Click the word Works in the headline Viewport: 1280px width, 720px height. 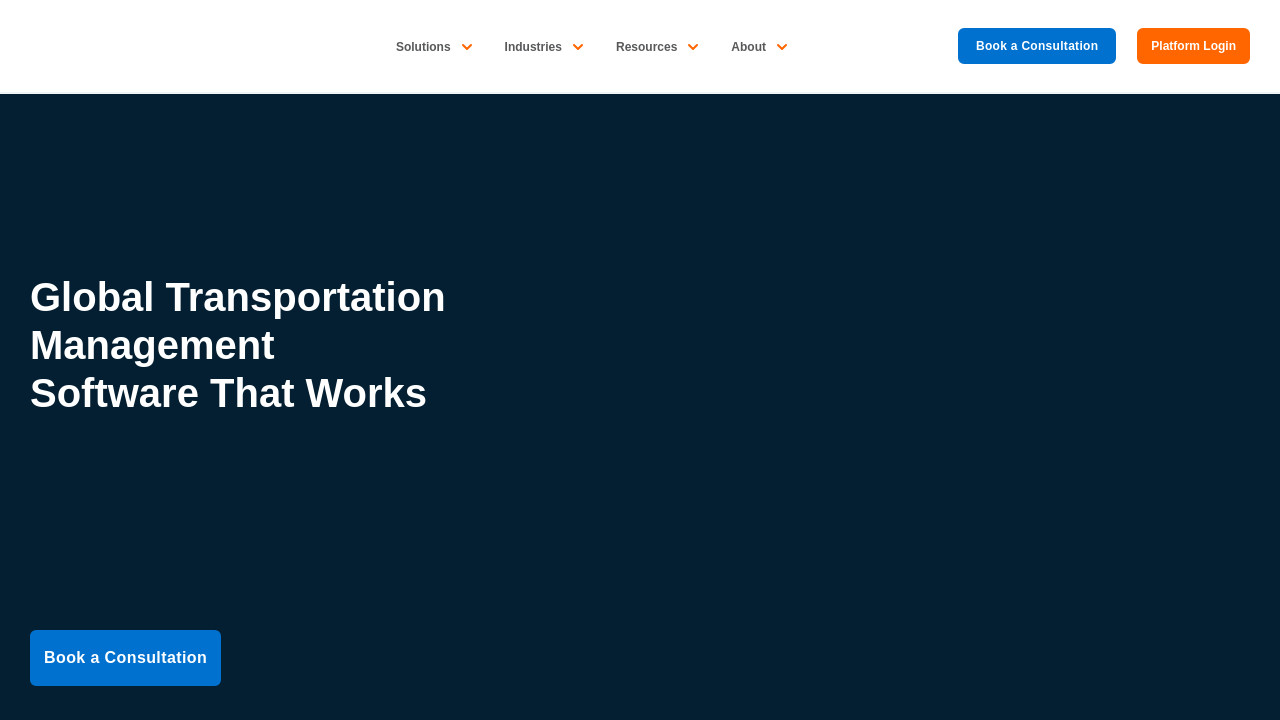pos(366,393)
